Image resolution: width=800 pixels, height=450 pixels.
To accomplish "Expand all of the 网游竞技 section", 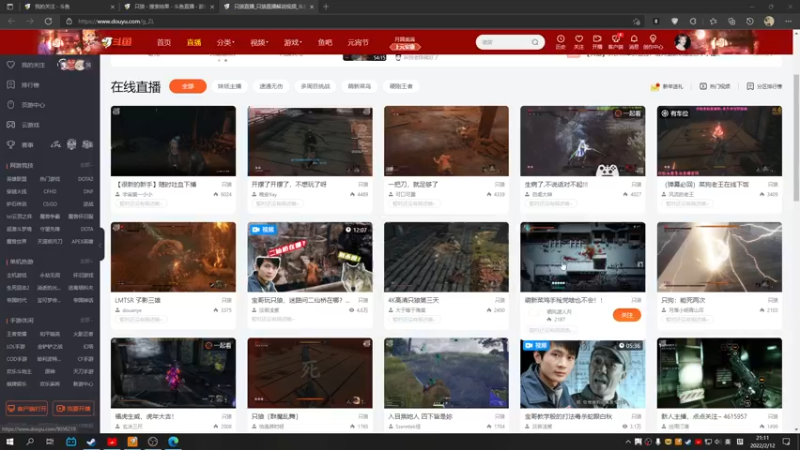I will (86, 165).
